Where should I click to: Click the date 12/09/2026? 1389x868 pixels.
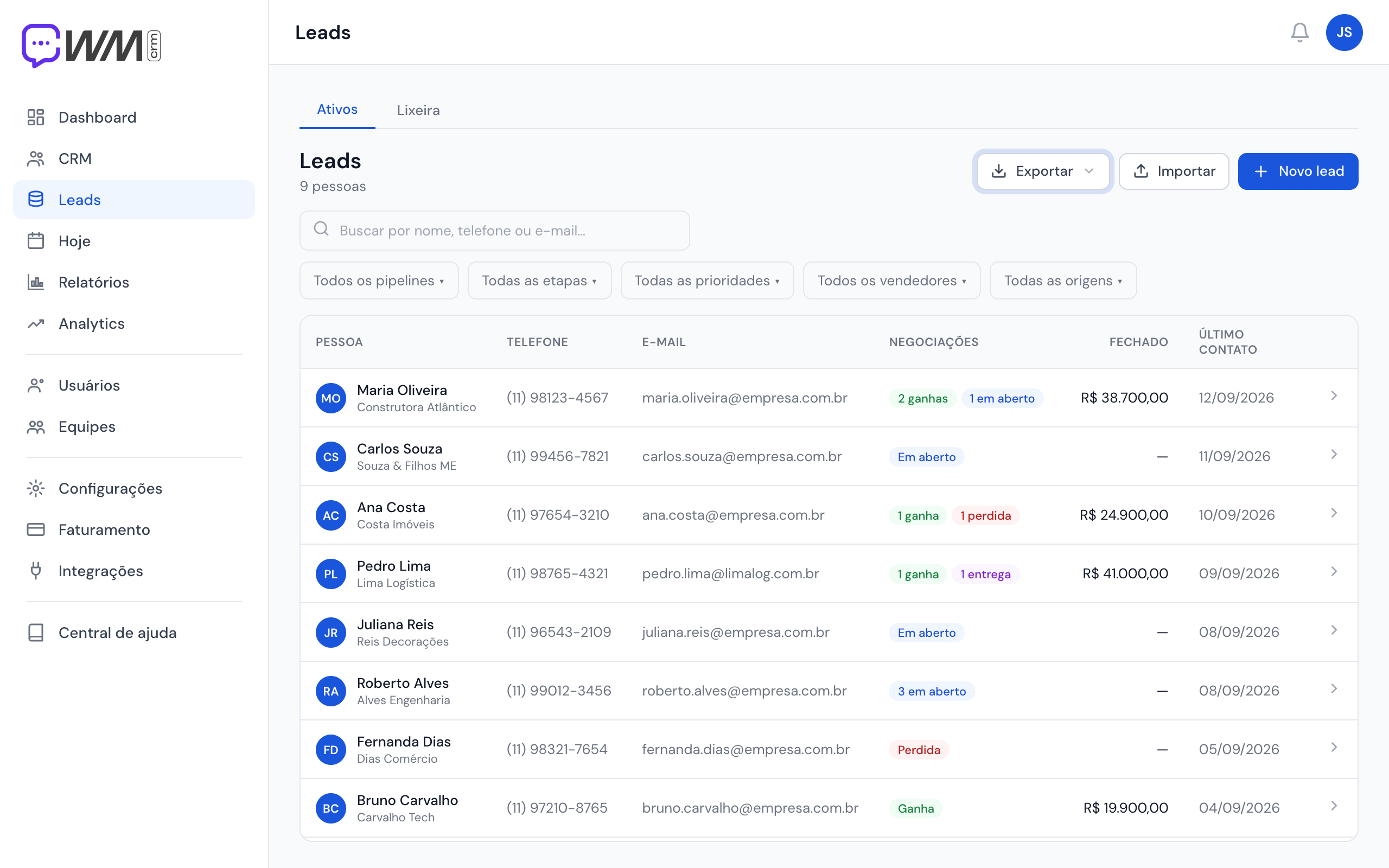(x=1236, y=398)
